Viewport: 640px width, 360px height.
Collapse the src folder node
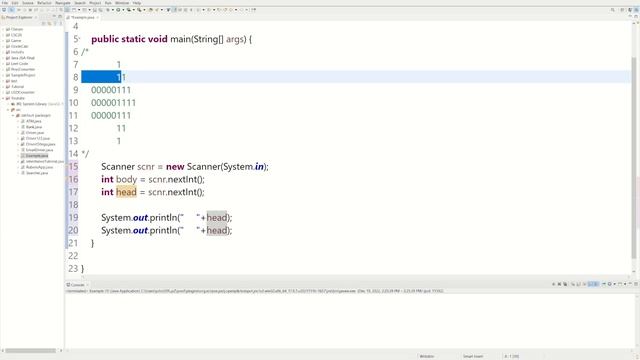click(8, 109)
